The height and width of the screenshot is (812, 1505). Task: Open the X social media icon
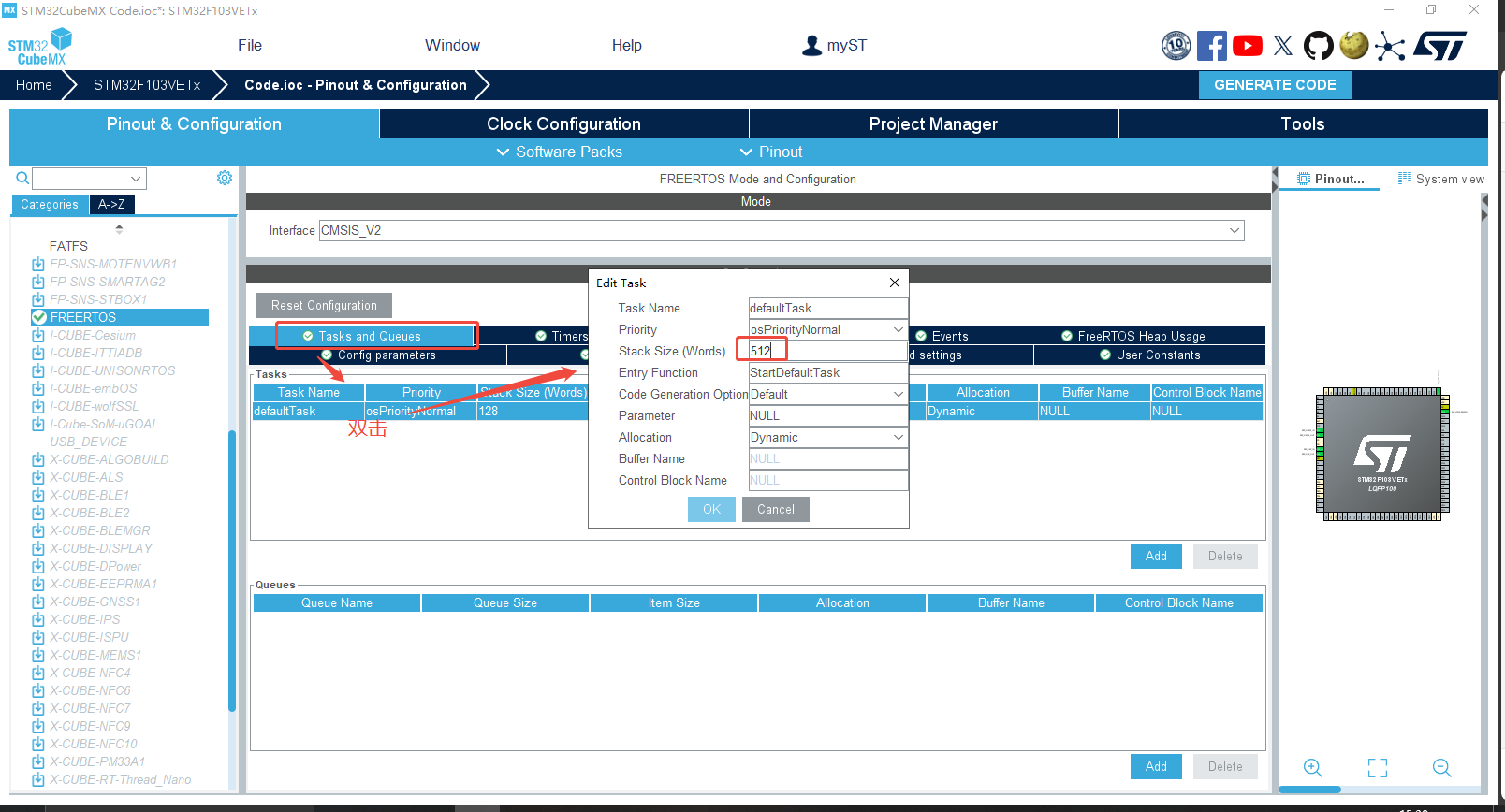1283,46
